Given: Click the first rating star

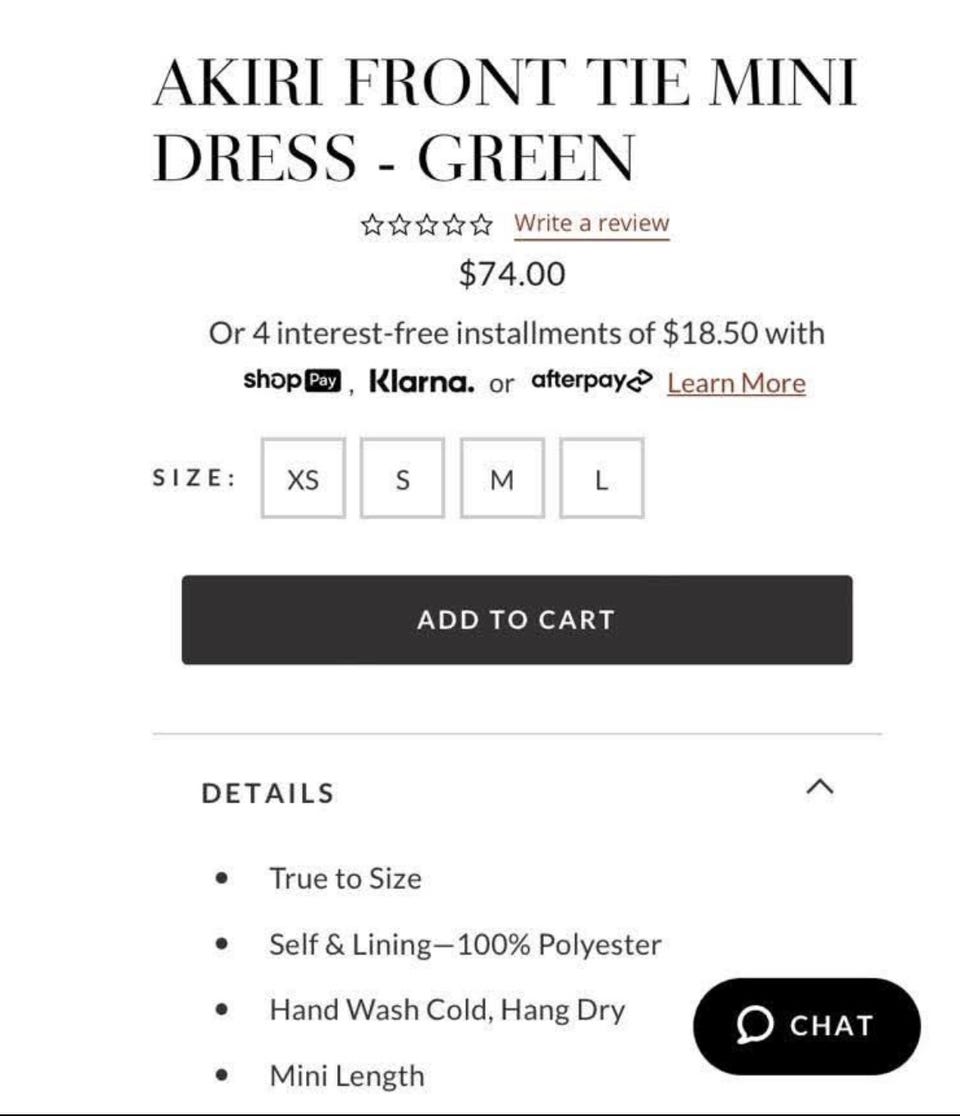Looking at the screenshot, I should (373, 224).
